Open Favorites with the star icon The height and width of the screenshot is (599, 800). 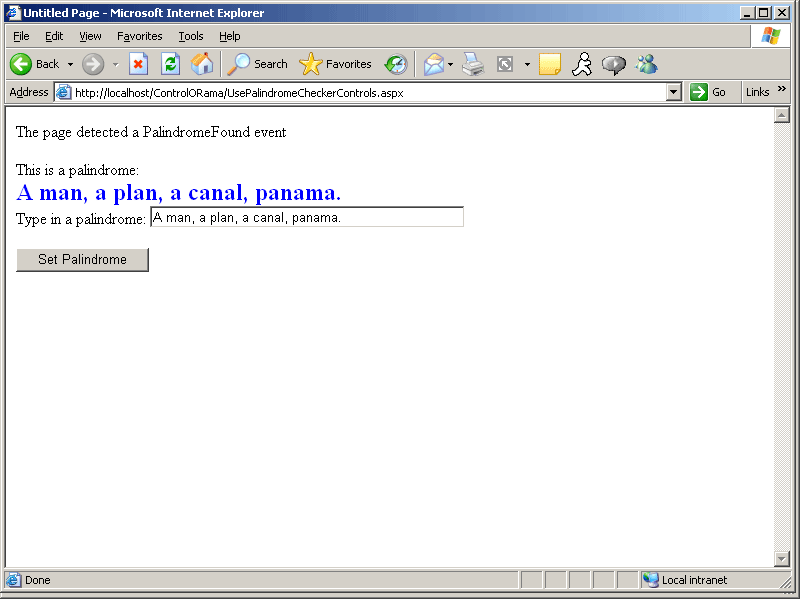coord(335,64)
